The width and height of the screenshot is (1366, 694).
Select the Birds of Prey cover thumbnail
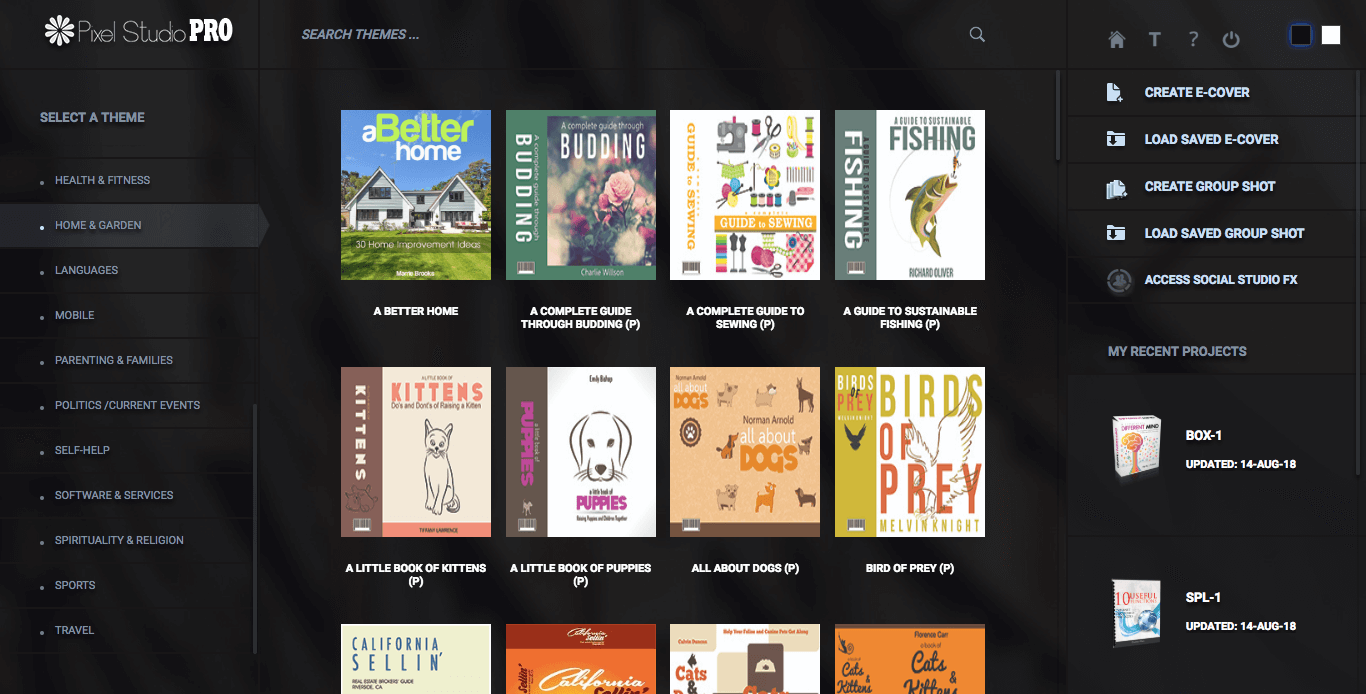coord(910,452)
